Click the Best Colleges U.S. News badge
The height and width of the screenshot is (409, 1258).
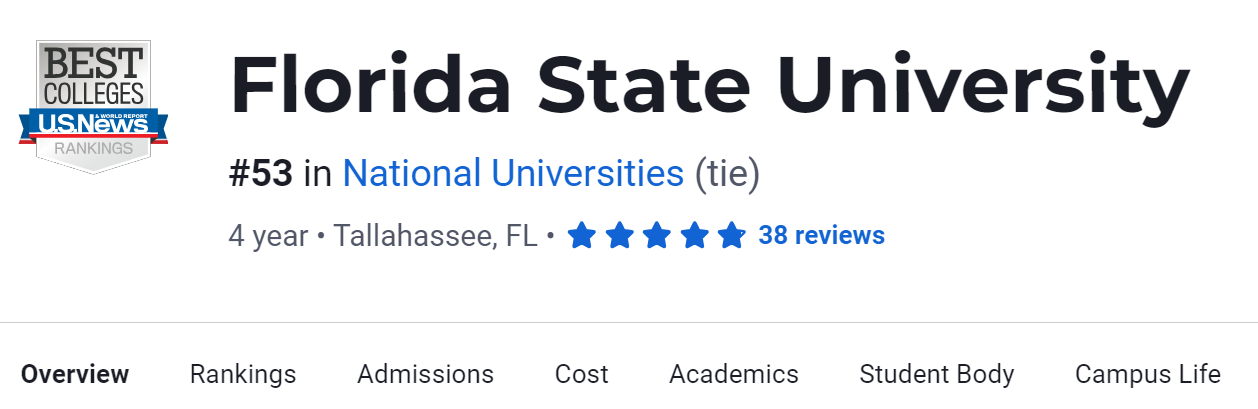93,106
